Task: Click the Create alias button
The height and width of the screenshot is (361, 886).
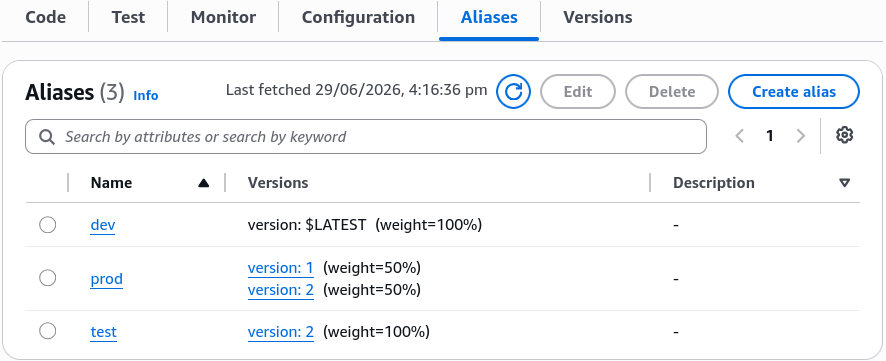Action: tap(794, 92)
